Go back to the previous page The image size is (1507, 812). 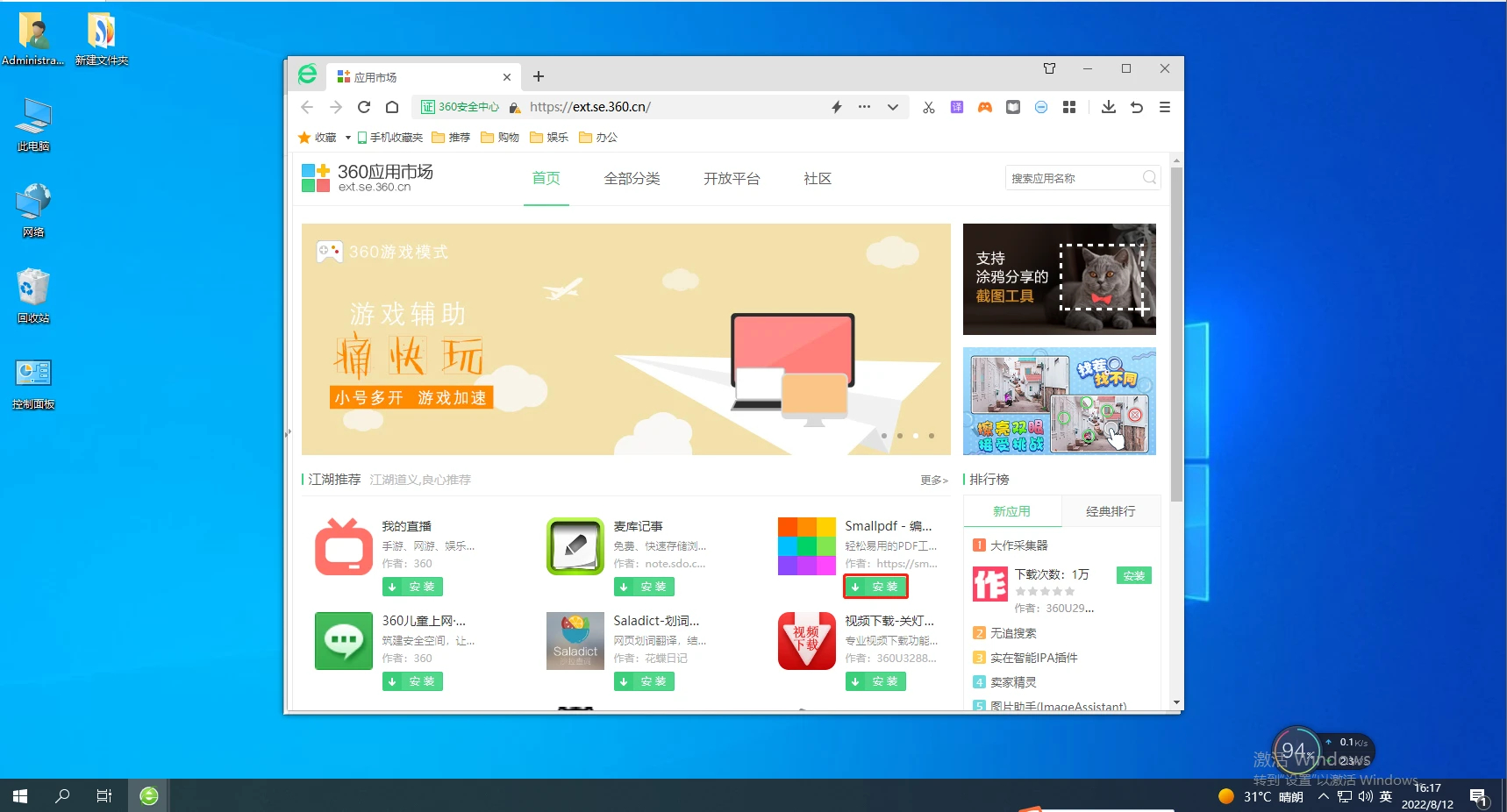pyautogui.click(x=306, y=107)
